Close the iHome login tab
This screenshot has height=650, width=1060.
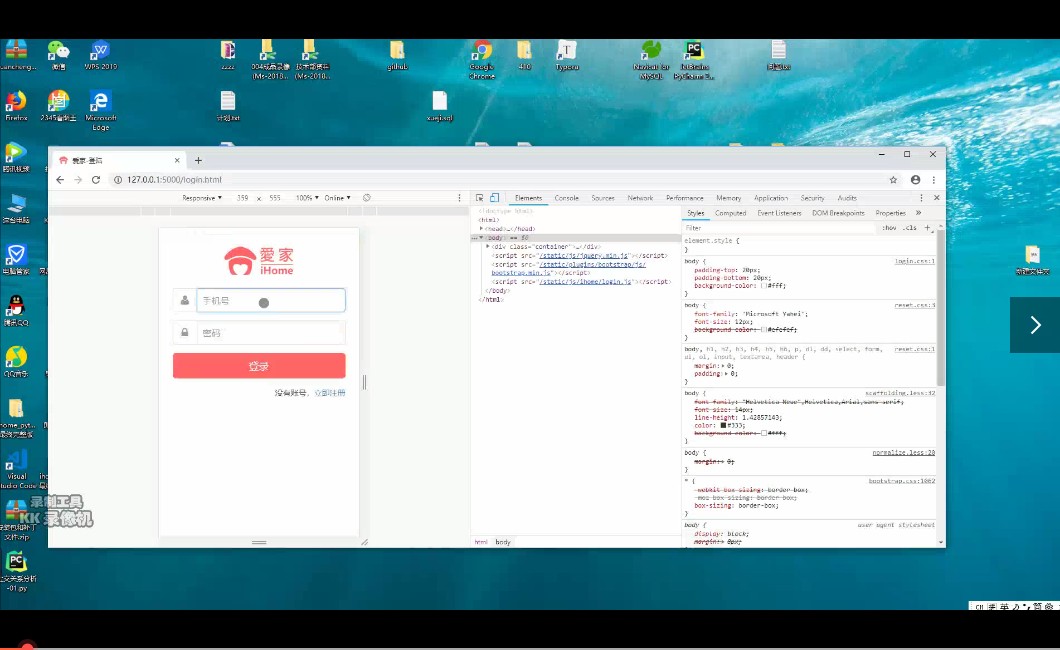click(x=177, y=160)
